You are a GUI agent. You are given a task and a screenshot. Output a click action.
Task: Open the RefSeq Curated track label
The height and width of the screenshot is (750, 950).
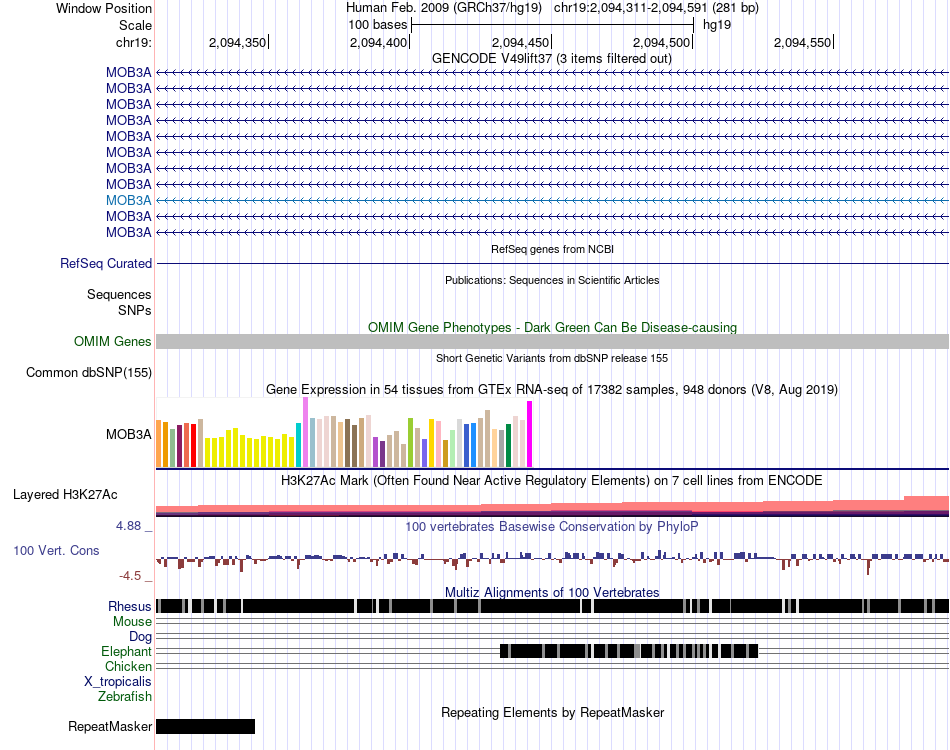106,264
